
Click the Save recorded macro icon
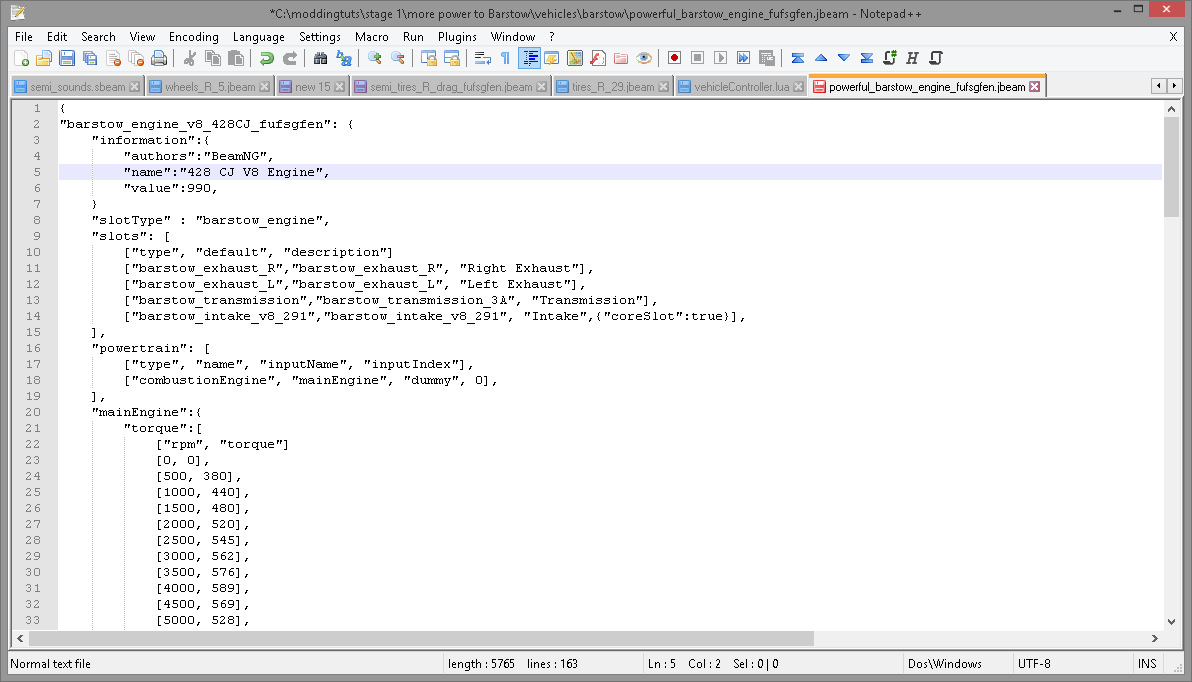[x=766, y=59]
